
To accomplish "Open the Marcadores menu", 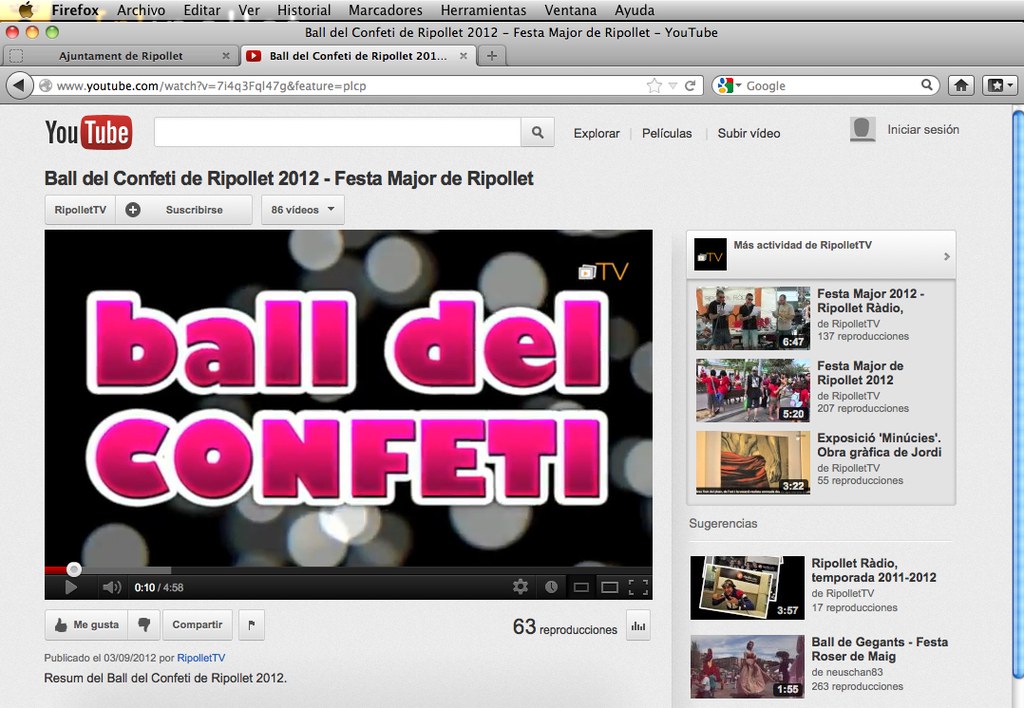I will pos(385,10).
